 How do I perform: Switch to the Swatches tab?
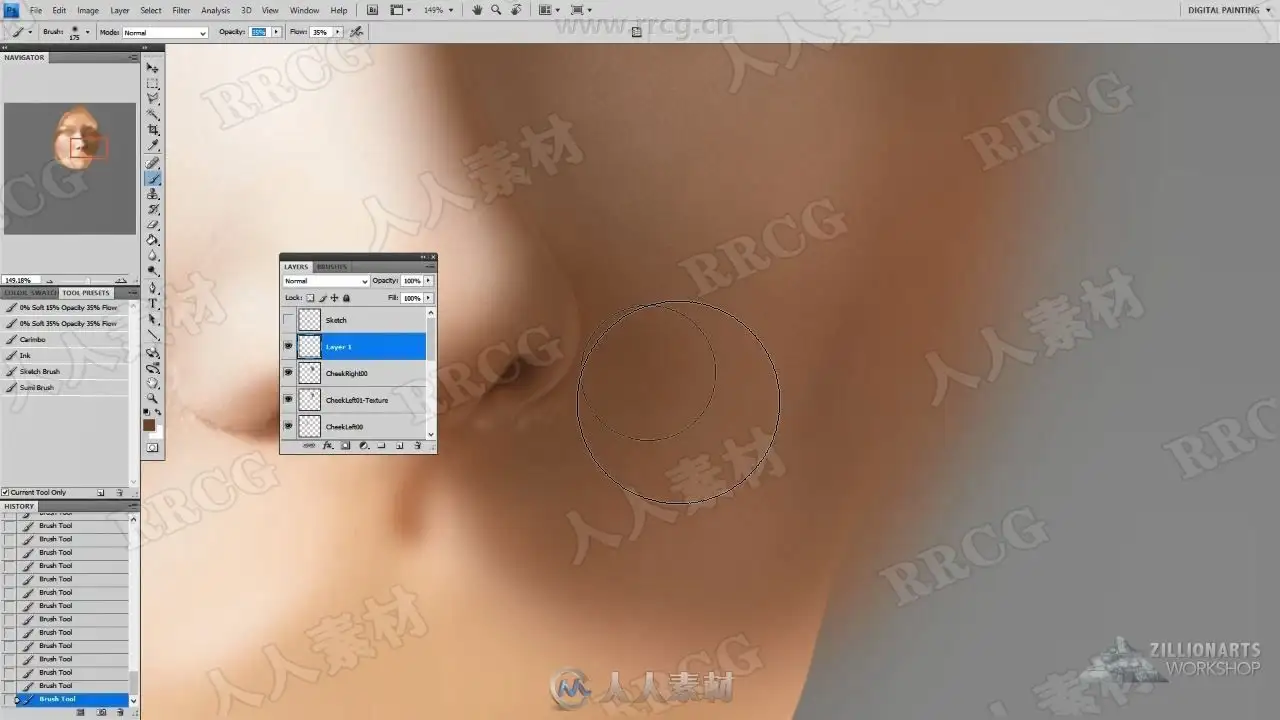44,293
